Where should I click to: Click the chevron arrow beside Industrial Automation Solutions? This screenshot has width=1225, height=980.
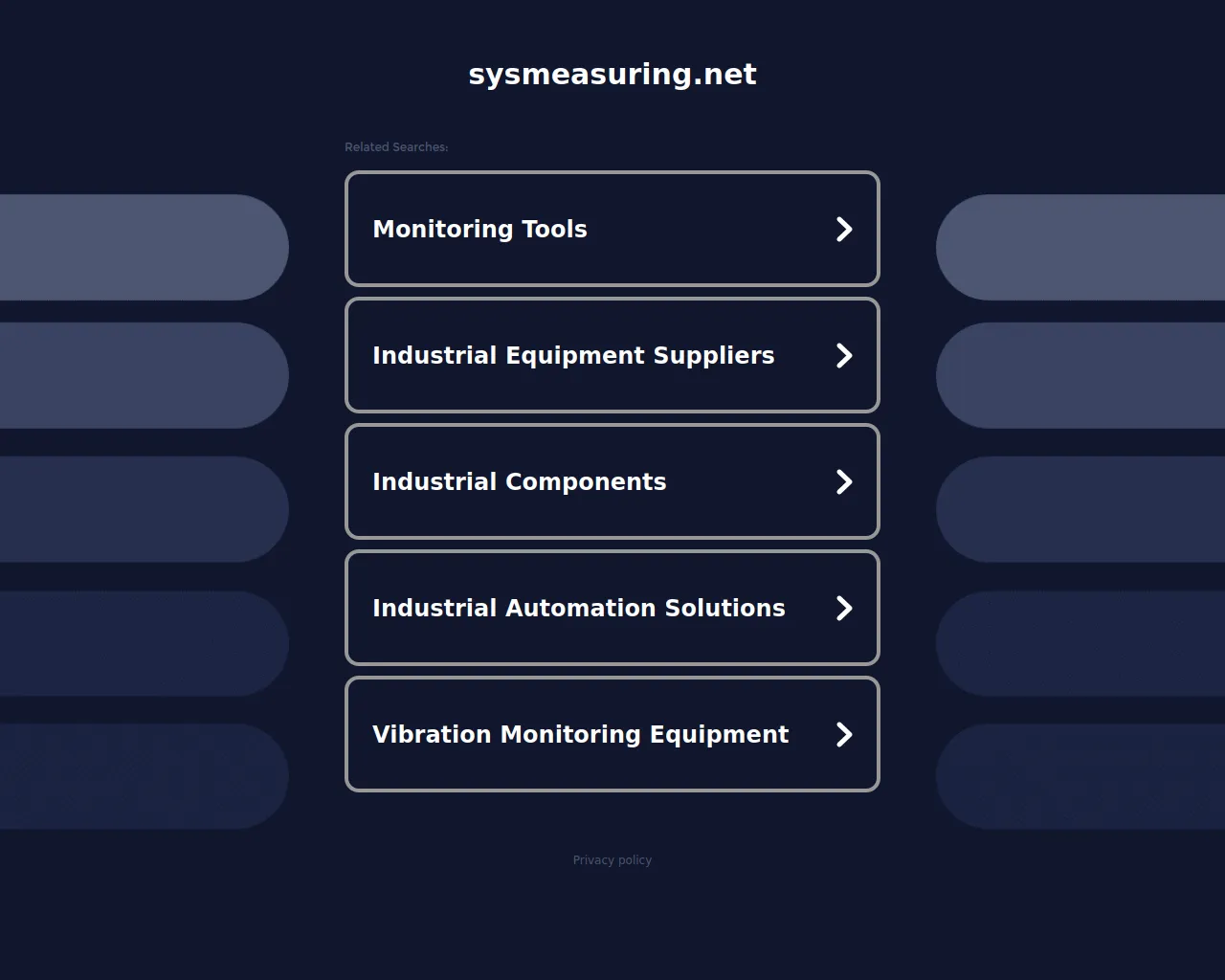coord(843,609)
